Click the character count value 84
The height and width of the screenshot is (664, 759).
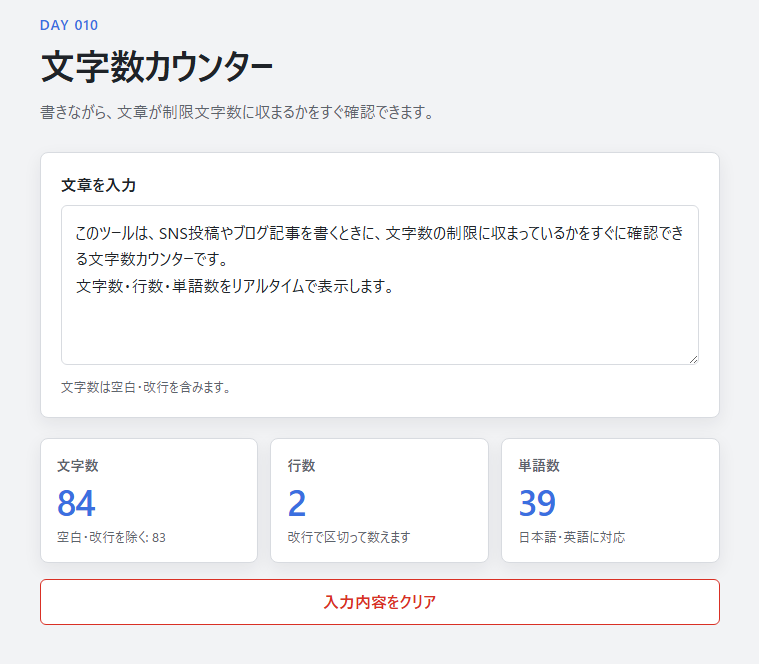76,503
